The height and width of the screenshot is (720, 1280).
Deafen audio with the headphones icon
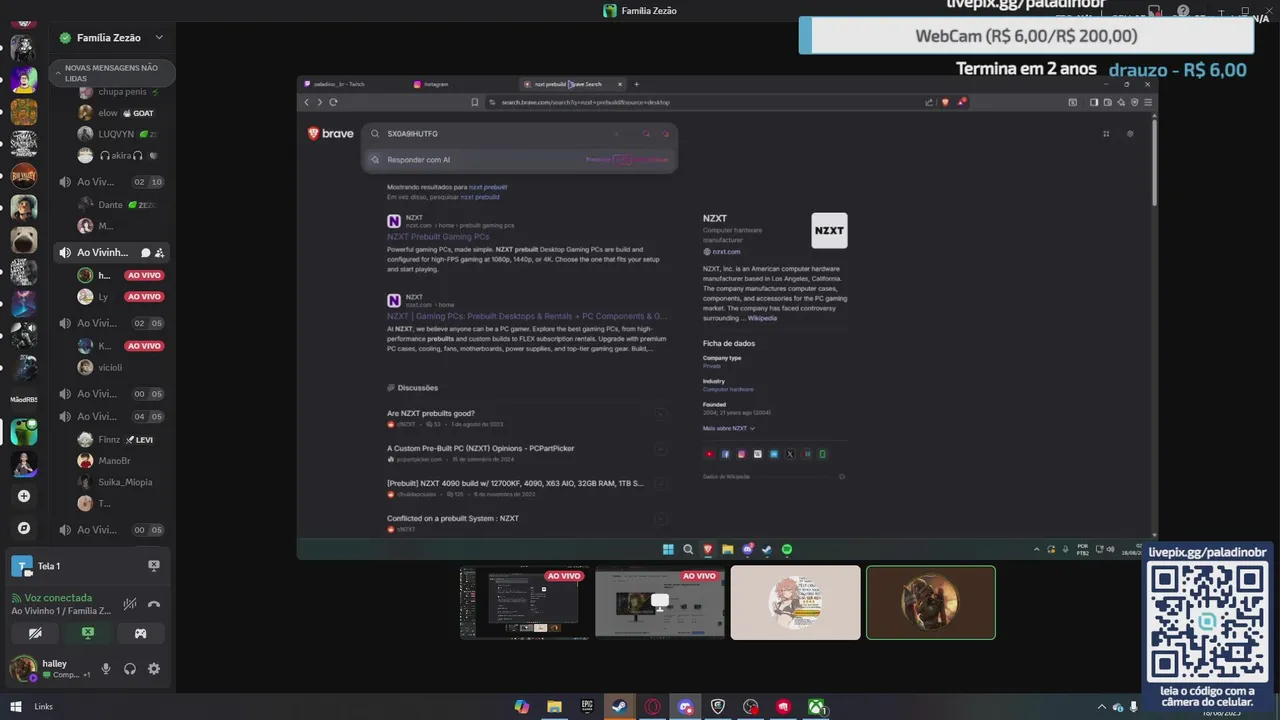pyautogui.click(x=130, y=669)
